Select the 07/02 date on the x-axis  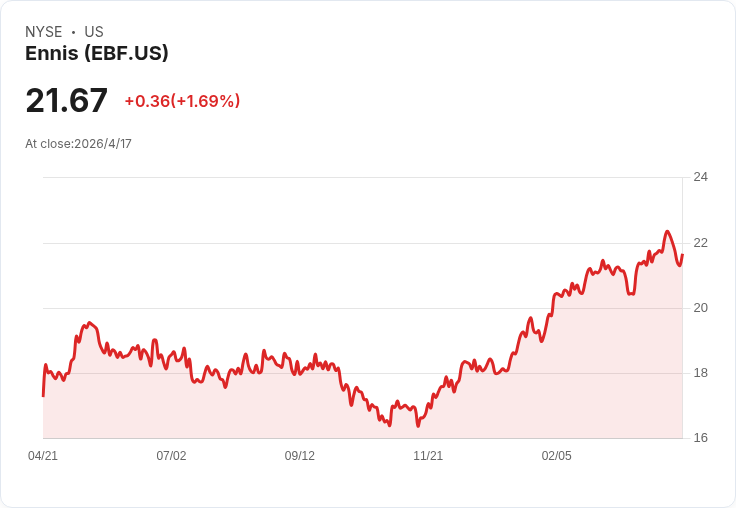(171, 456)
